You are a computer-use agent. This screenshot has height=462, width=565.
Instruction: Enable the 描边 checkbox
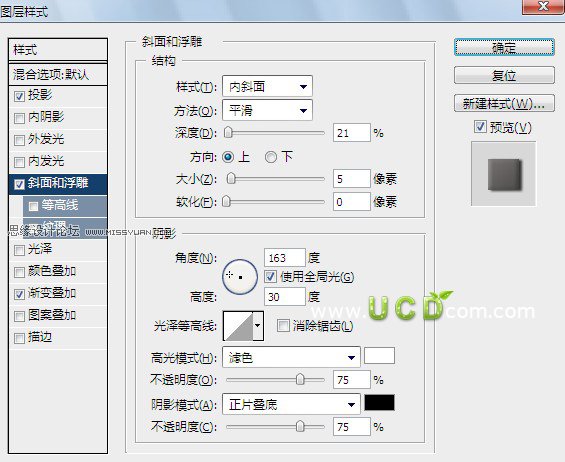click(19, 338)
